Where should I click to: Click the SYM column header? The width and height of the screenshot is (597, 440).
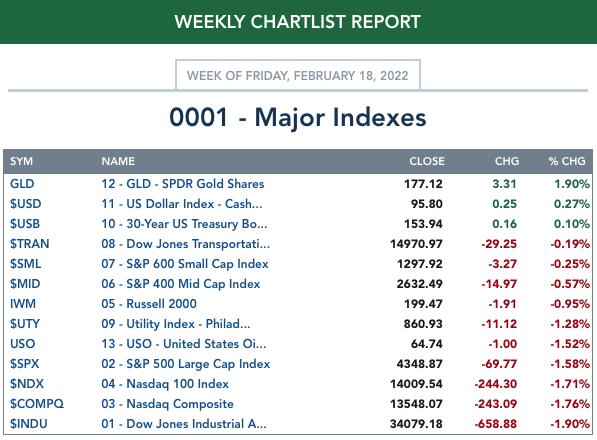[21, 161]
